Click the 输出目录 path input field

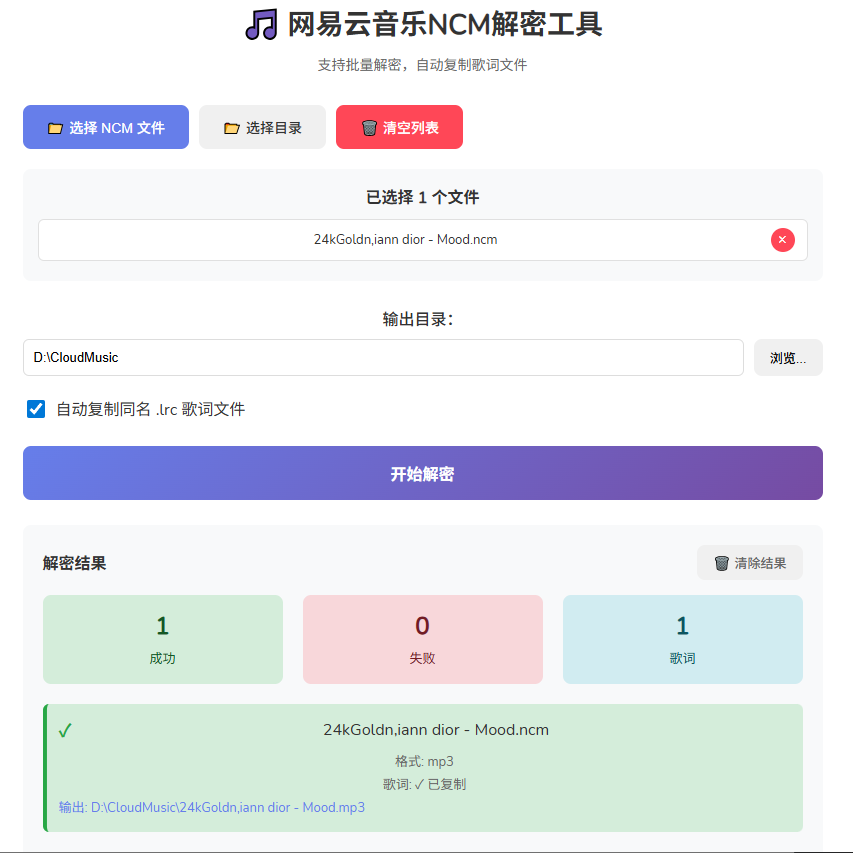click(x=383, y=357)
